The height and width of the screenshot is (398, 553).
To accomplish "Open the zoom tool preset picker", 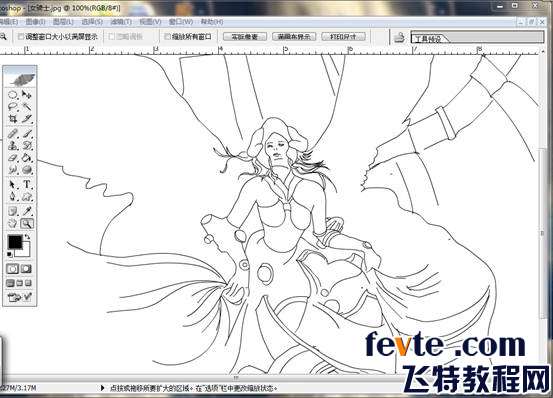I will pyautogui.click(x=4, y=36).
